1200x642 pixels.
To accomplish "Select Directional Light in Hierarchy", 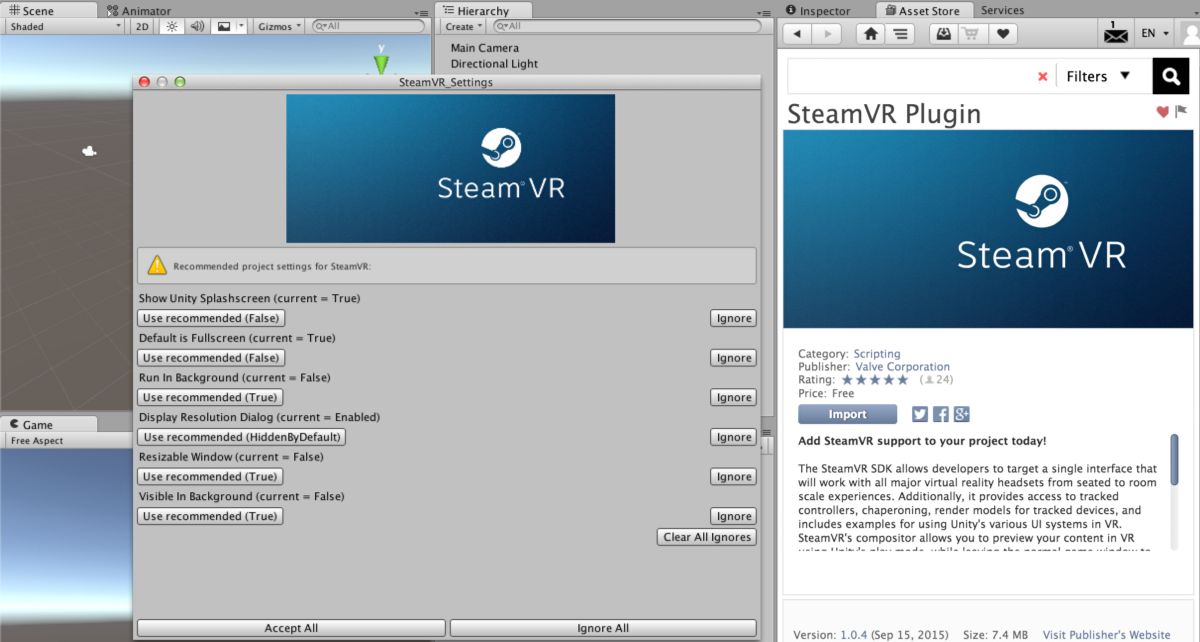I will pos(494,64).
